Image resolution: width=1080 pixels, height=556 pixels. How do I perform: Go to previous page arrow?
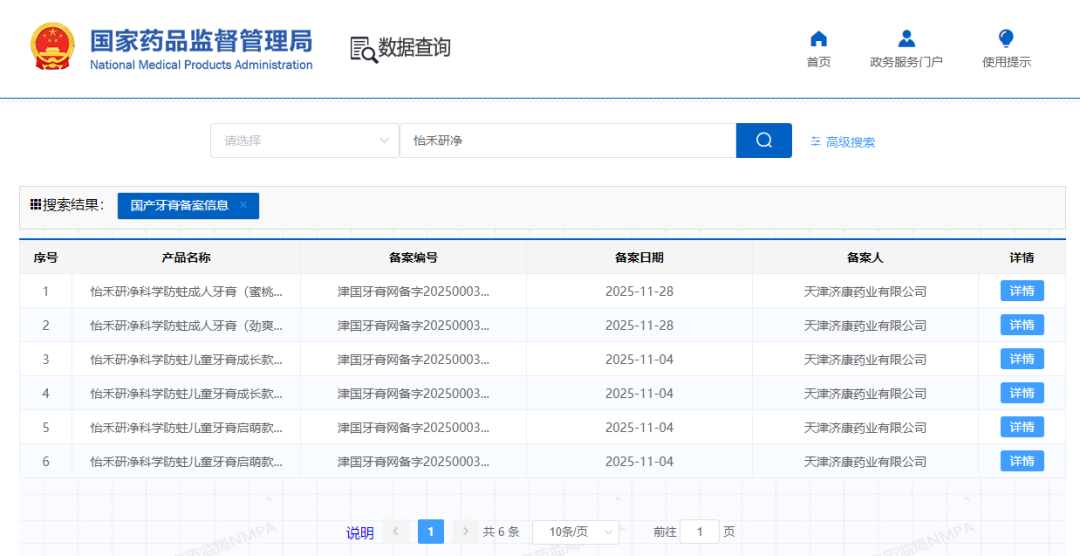coord(395,532)
